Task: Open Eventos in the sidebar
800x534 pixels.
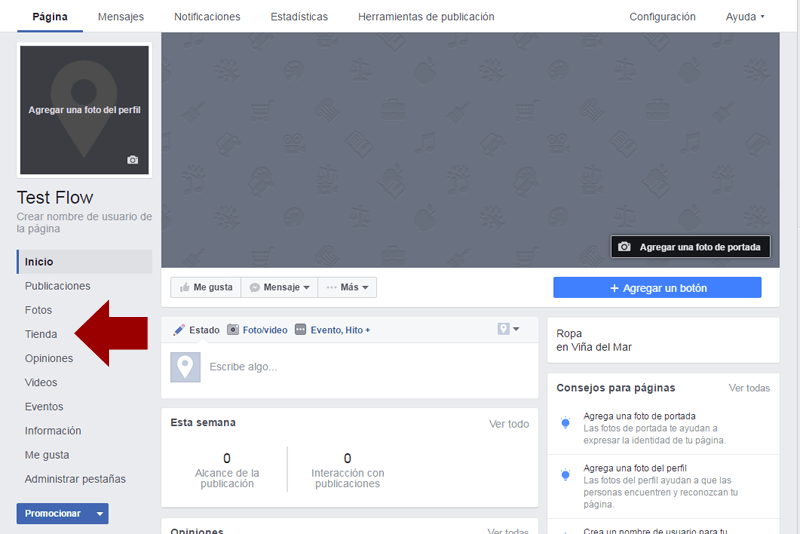Action: coord(44,406)
